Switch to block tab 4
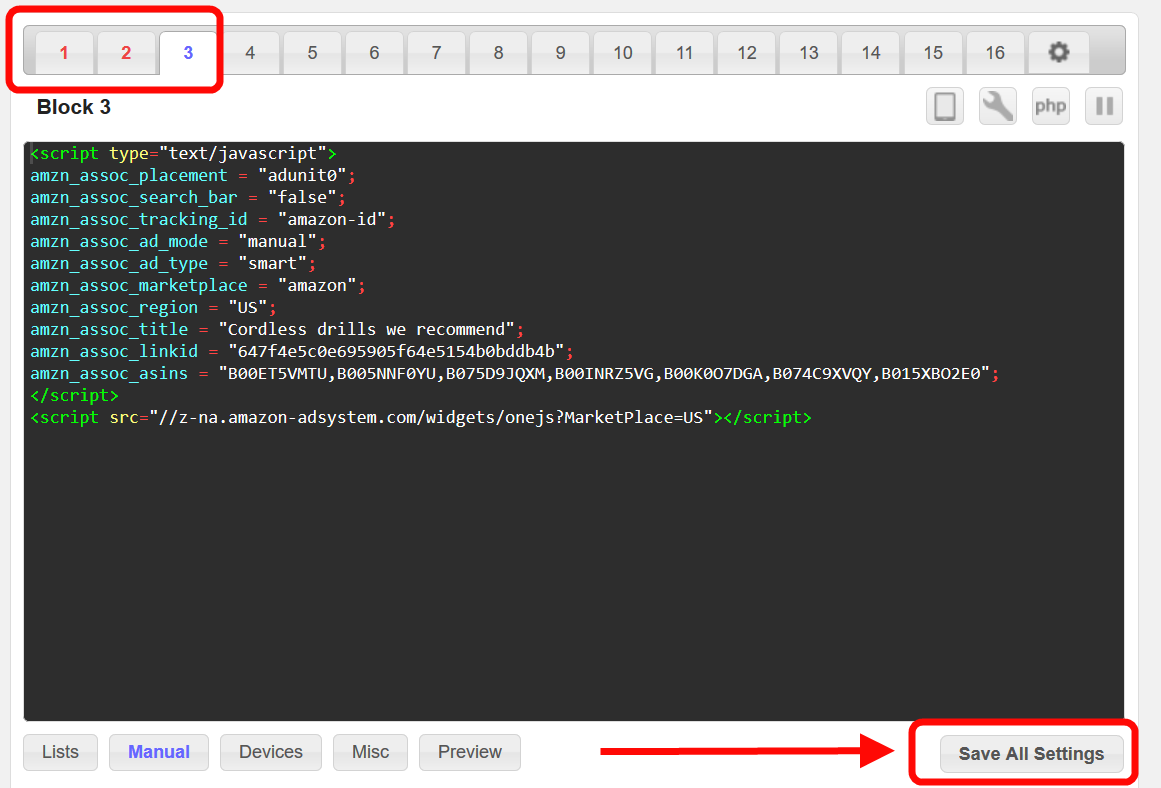This screenshot has height=788, width=1161. point(250,53)
